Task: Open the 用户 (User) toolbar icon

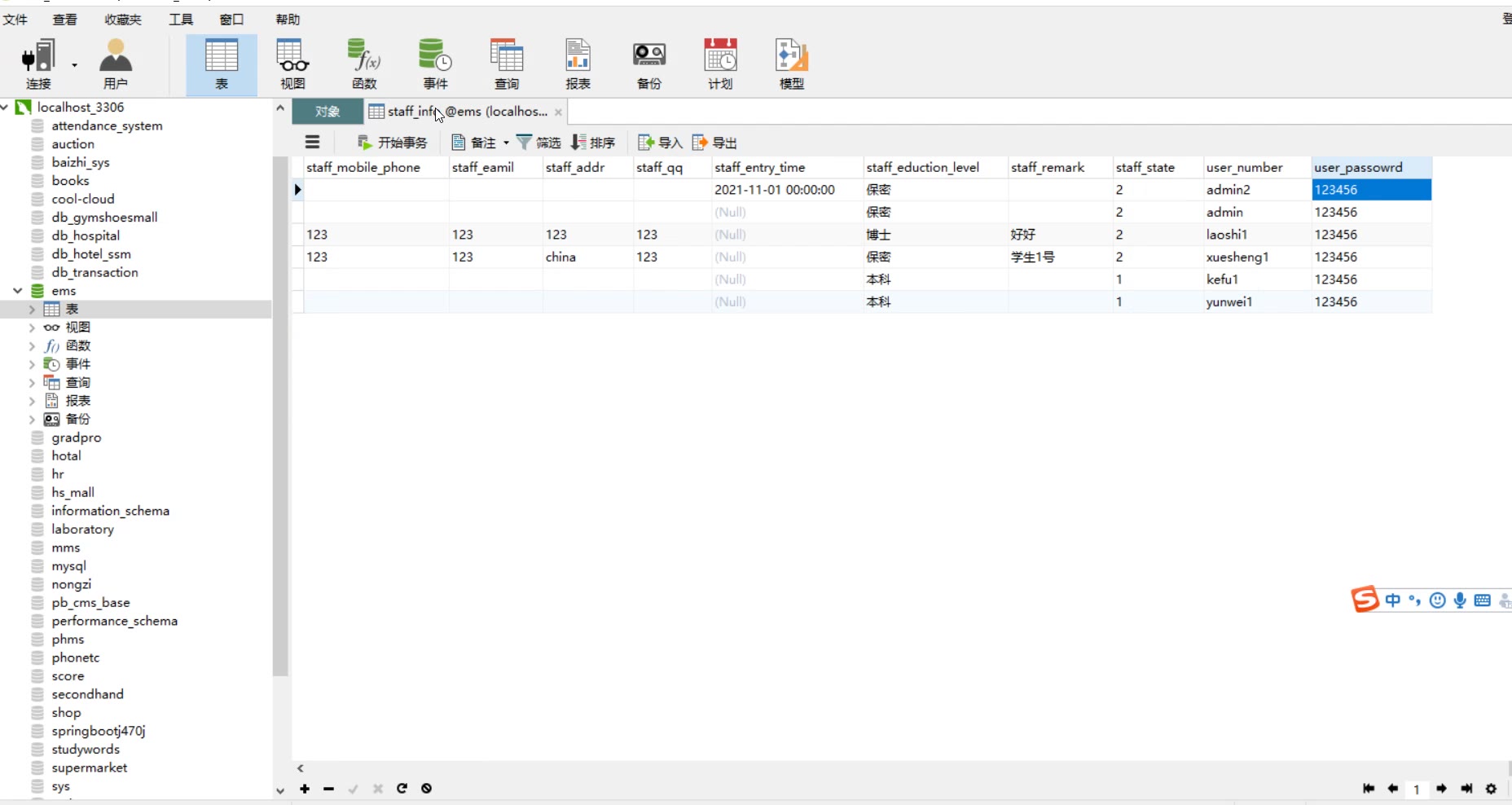Action: coord(116,64)
